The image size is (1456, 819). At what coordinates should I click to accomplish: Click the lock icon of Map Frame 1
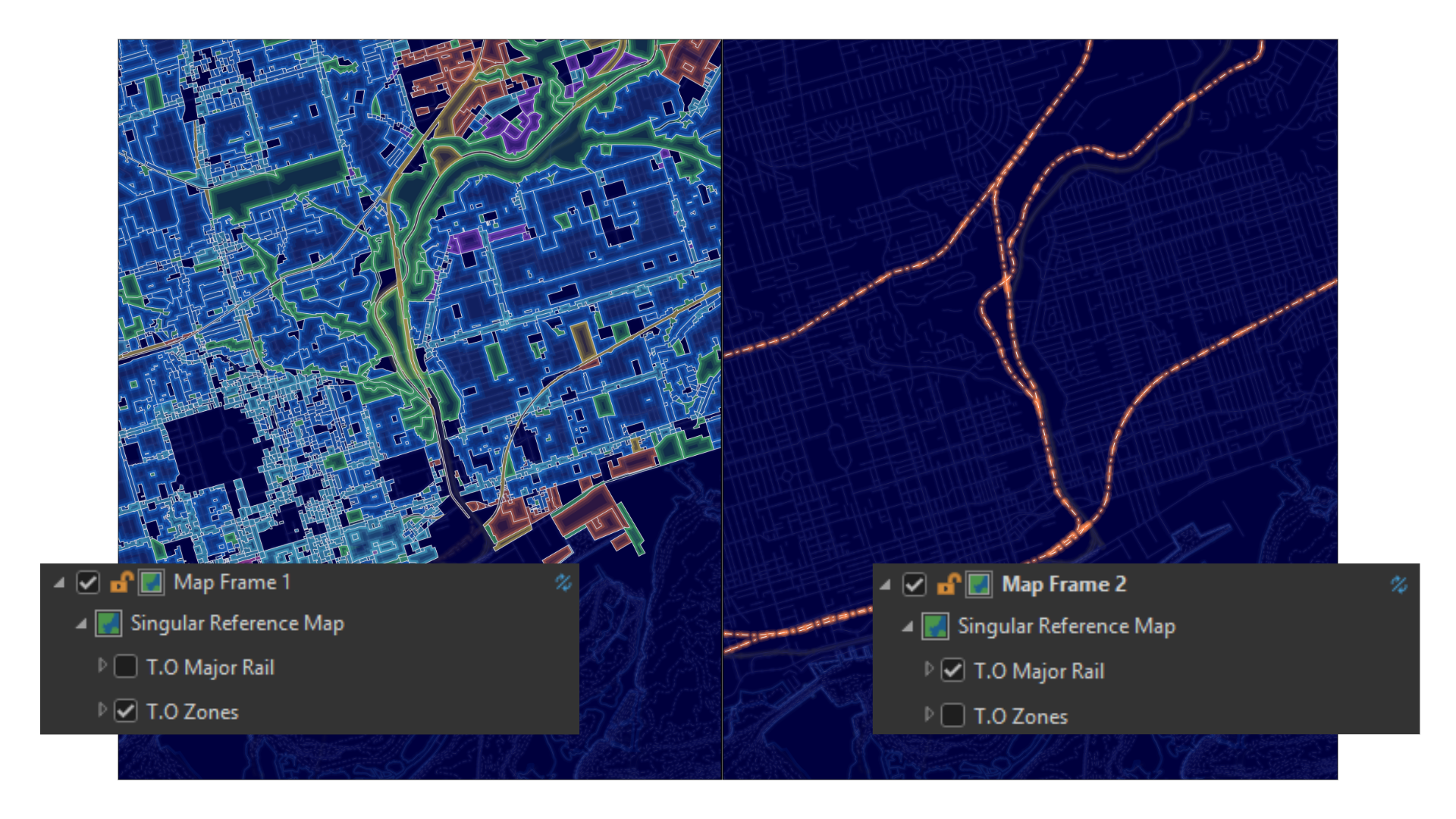(x=121, y=582)
